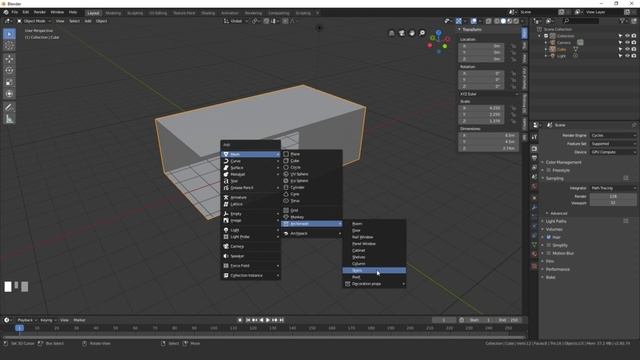Click the Camera icon in Add menu
This screenshot has width=640, height=360.
click(226, 247)
